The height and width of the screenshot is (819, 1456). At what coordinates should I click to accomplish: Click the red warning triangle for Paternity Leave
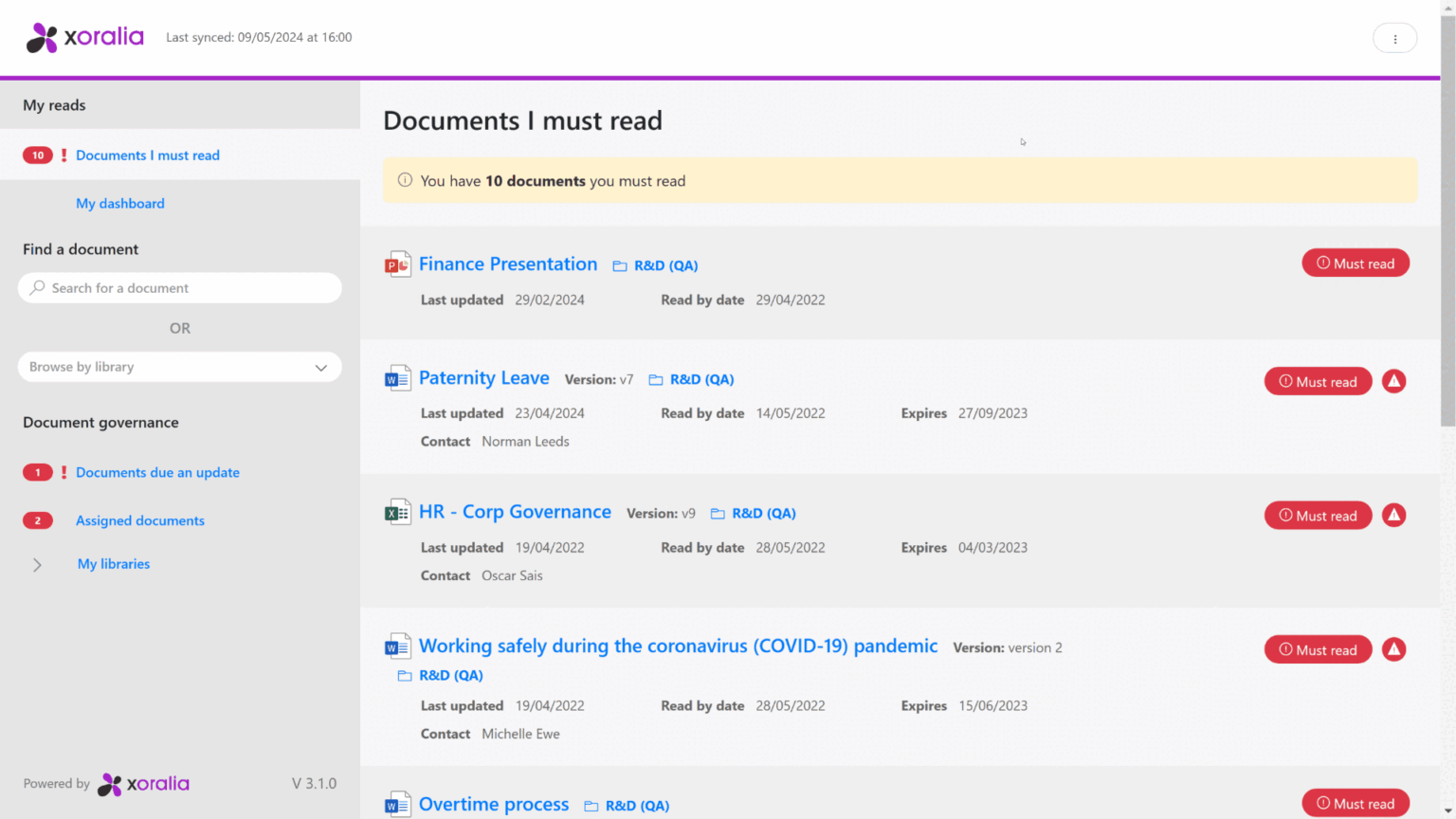click(x=1393, y=382)
